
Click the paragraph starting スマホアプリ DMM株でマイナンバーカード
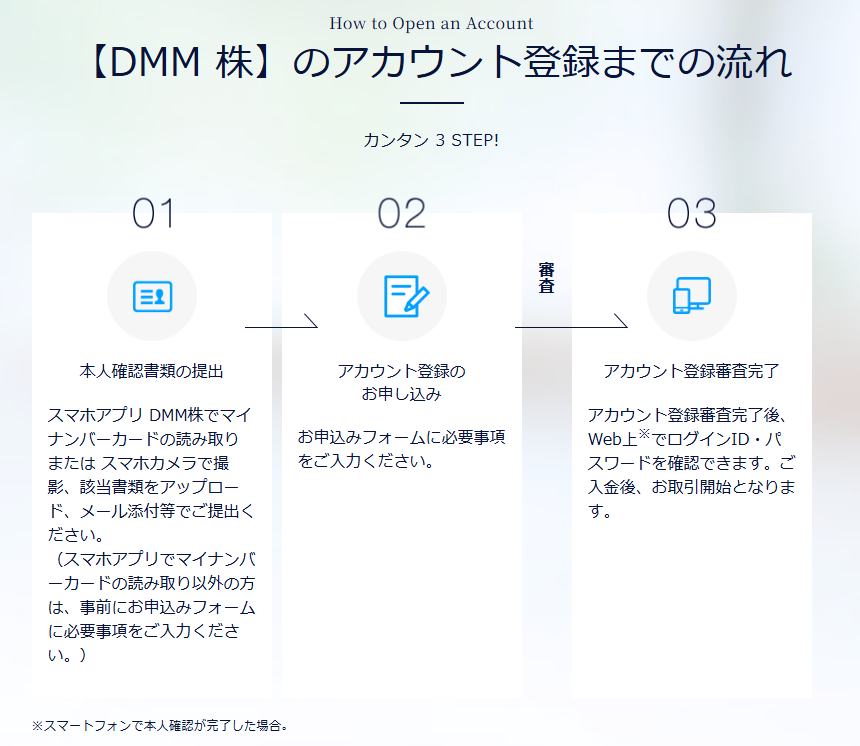pos(151,474)
